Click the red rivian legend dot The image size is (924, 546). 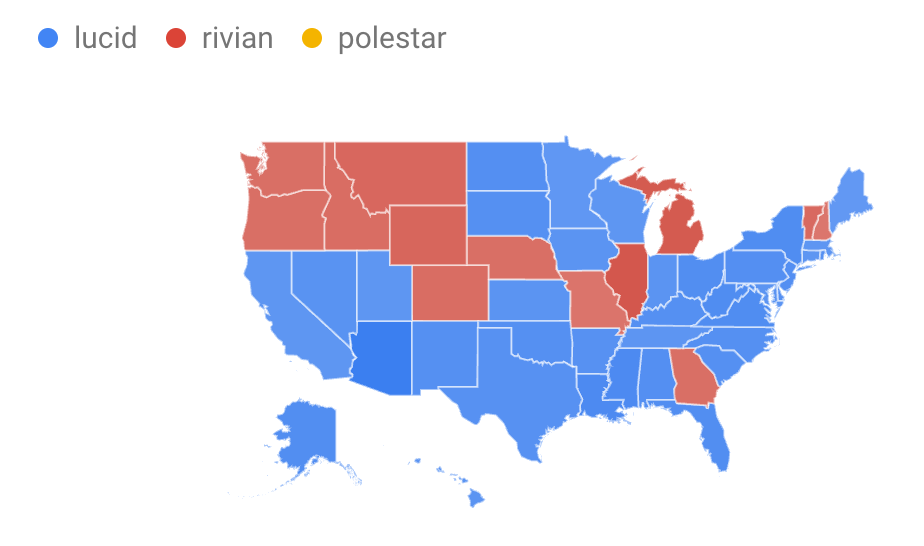click(x=176, y=38)
